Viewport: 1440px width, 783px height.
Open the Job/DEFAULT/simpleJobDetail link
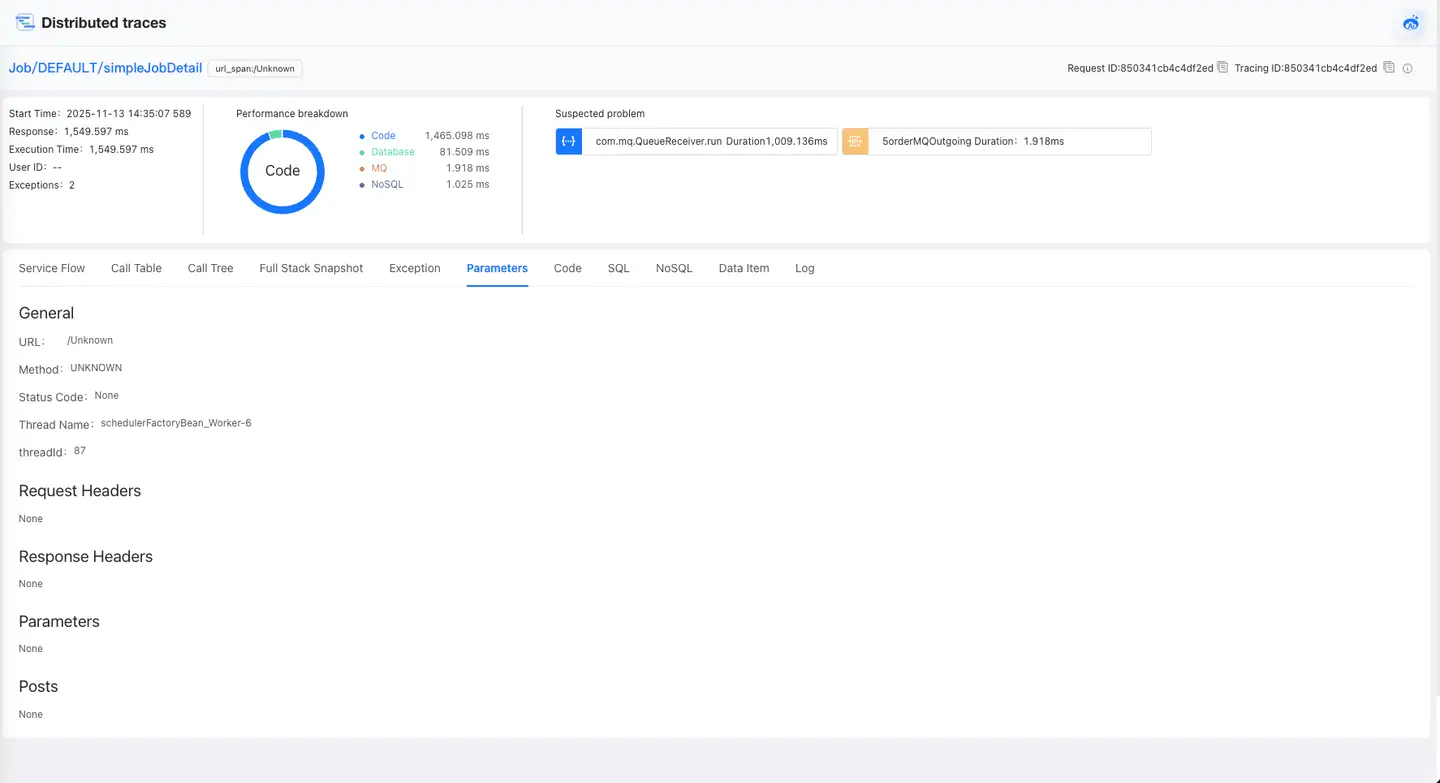click(105, 68)
